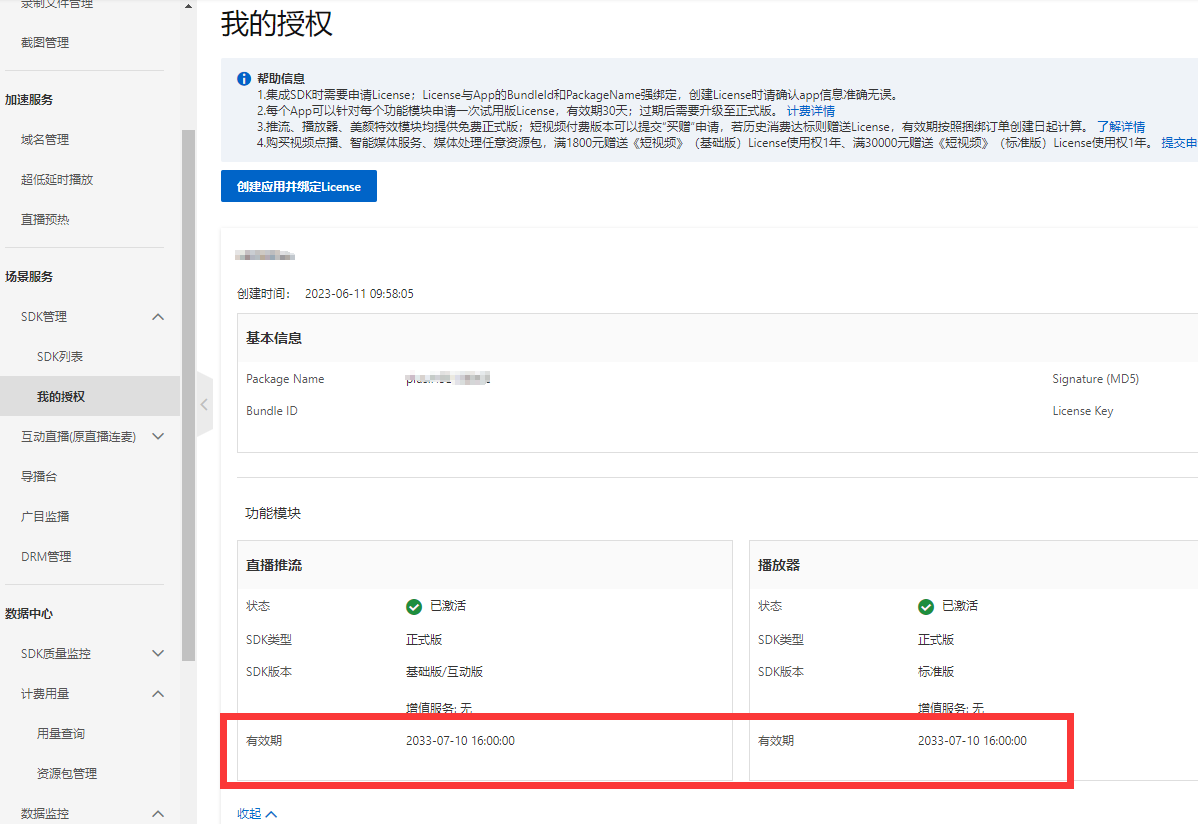
Task: Expand the 互动直播(原直播连麦) chevron
Action: point(158,436)
